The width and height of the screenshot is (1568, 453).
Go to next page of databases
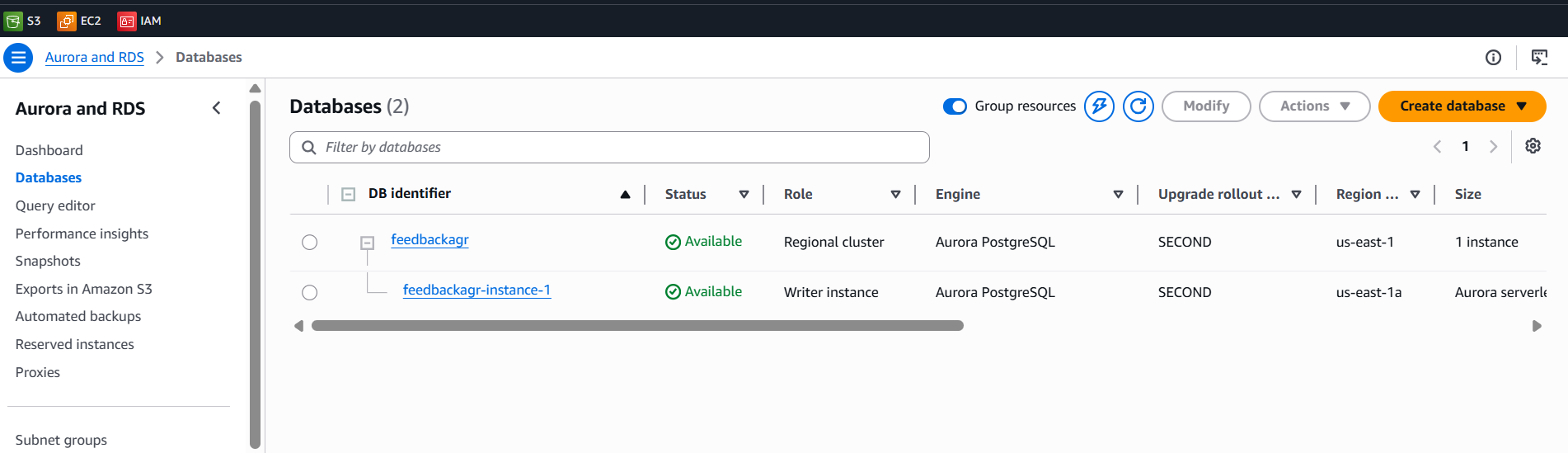(x=1493, y=147)
